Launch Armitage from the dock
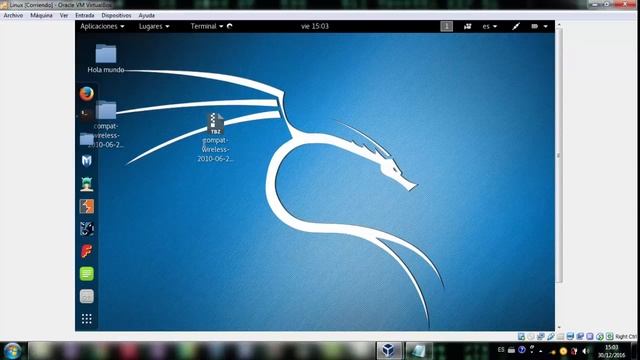 coord(87,184)
